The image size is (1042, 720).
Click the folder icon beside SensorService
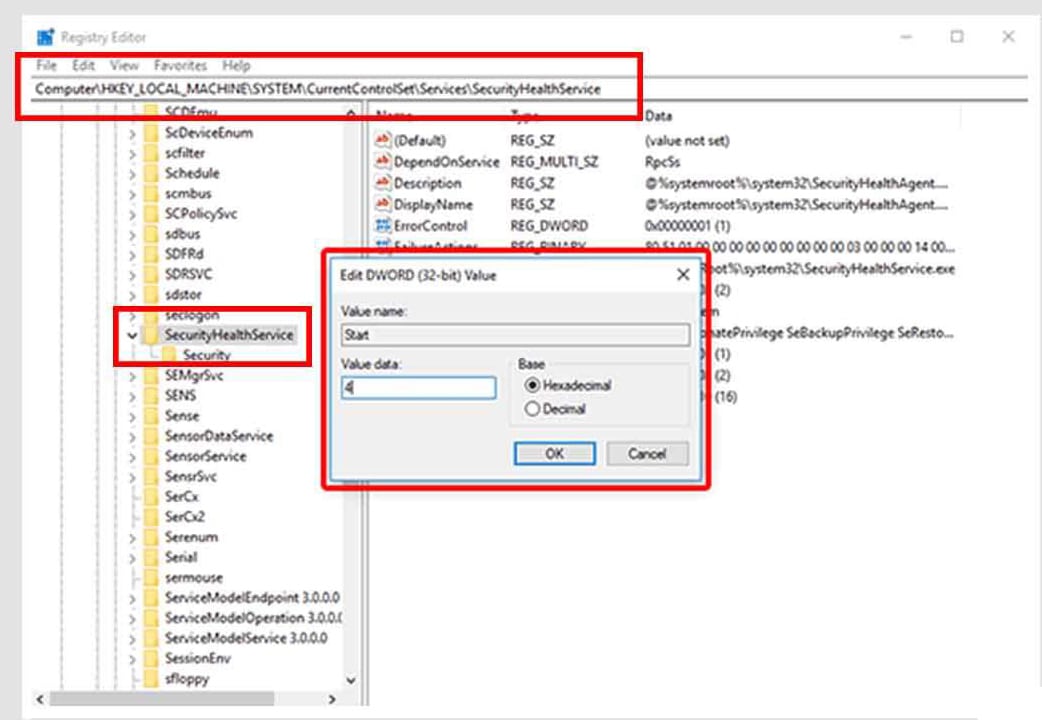click(152, 457)
